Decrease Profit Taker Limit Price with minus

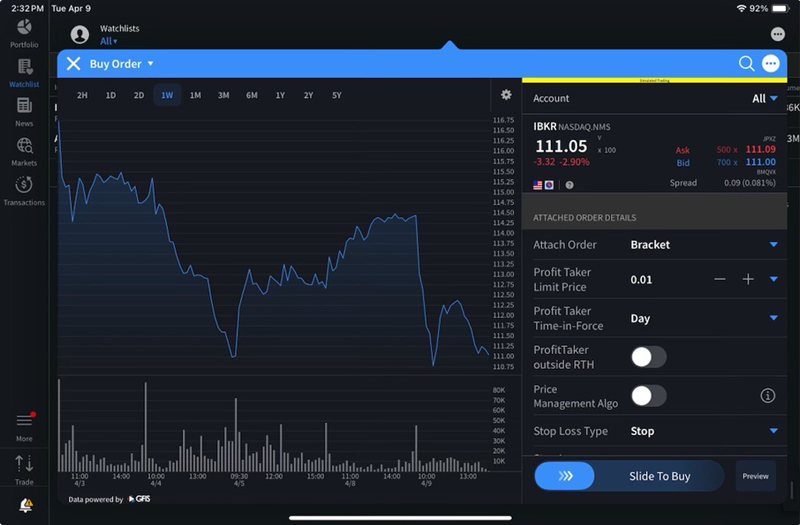coord(720,279)
